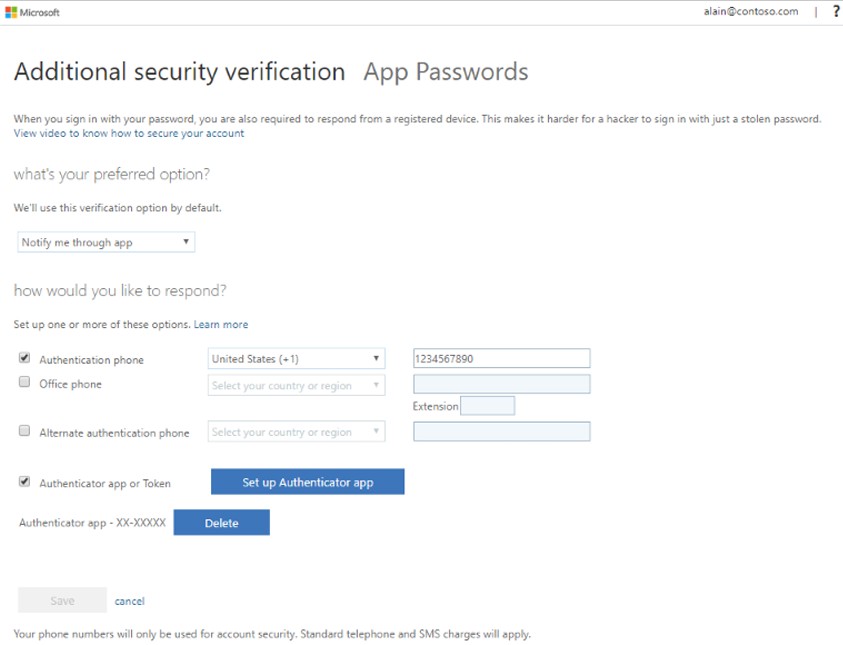Delete the registered Authenticator app

[x=221, y=523]
